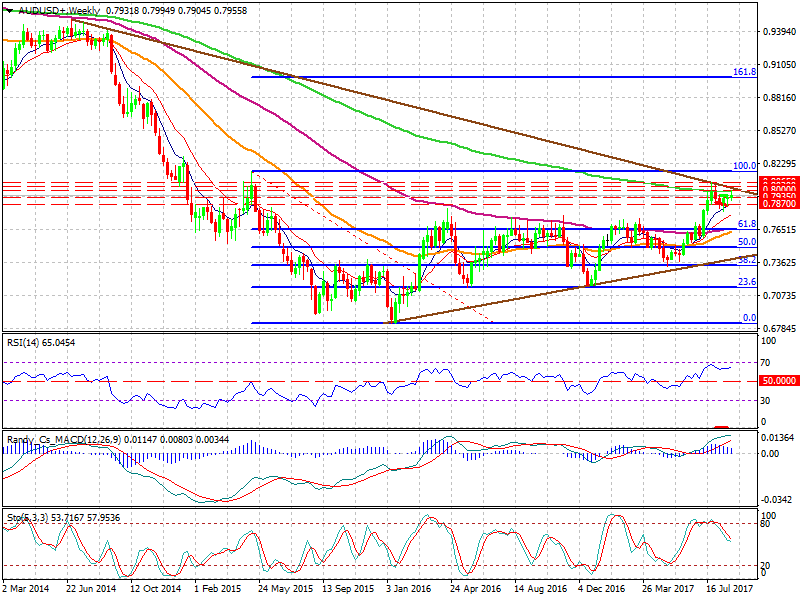Select the 61.8 Fibonacci retracement label

pos(745,224)
